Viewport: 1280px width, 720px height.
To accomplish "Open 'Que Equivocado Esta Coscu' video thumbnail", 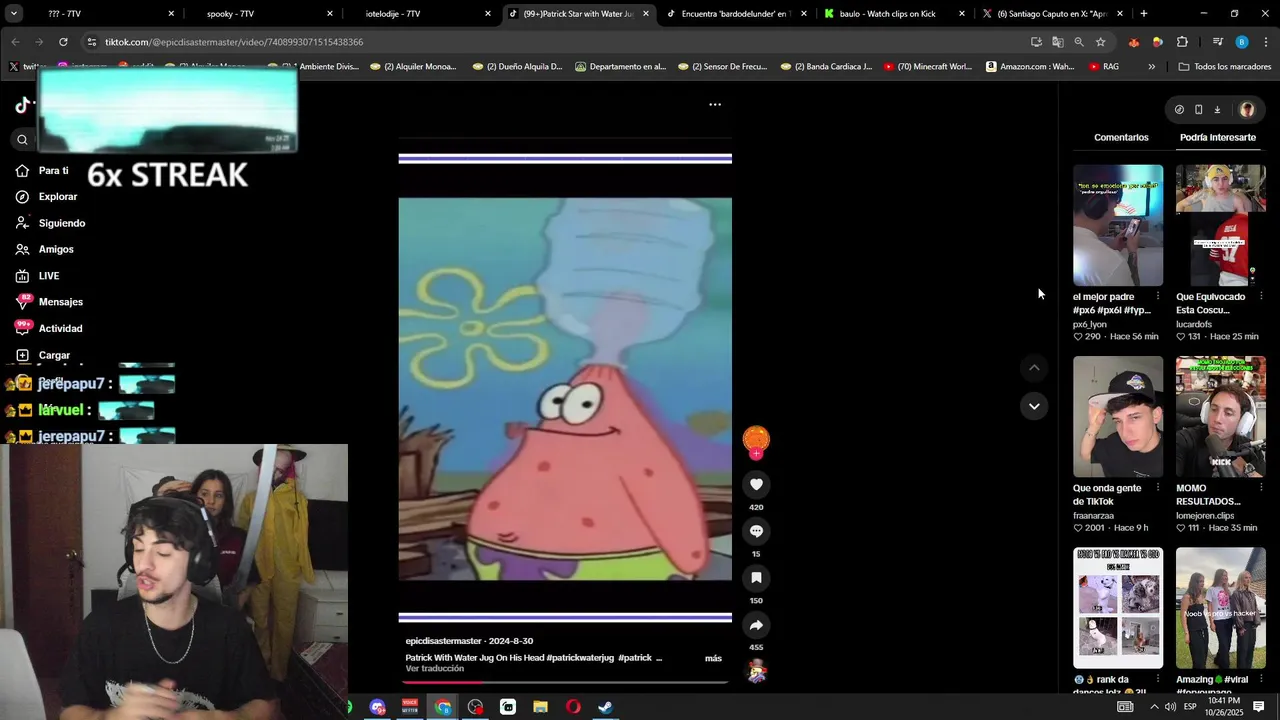I will click(x=1220, y=225).
